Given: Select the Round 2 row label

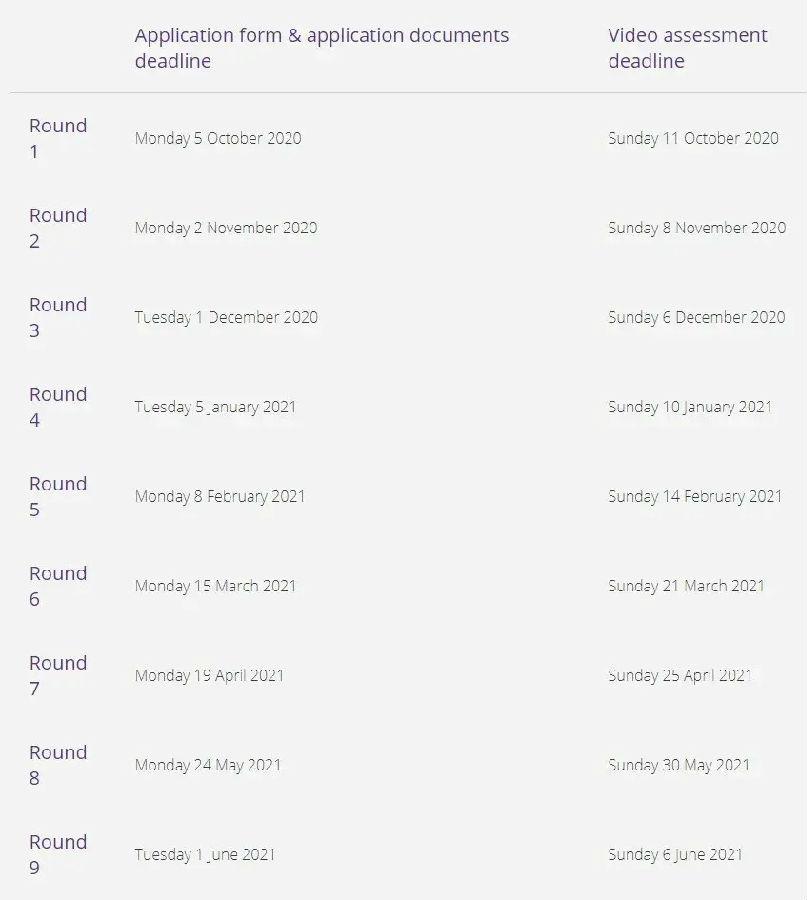Looking at the screenshot, I should click(x=58, y=228).
